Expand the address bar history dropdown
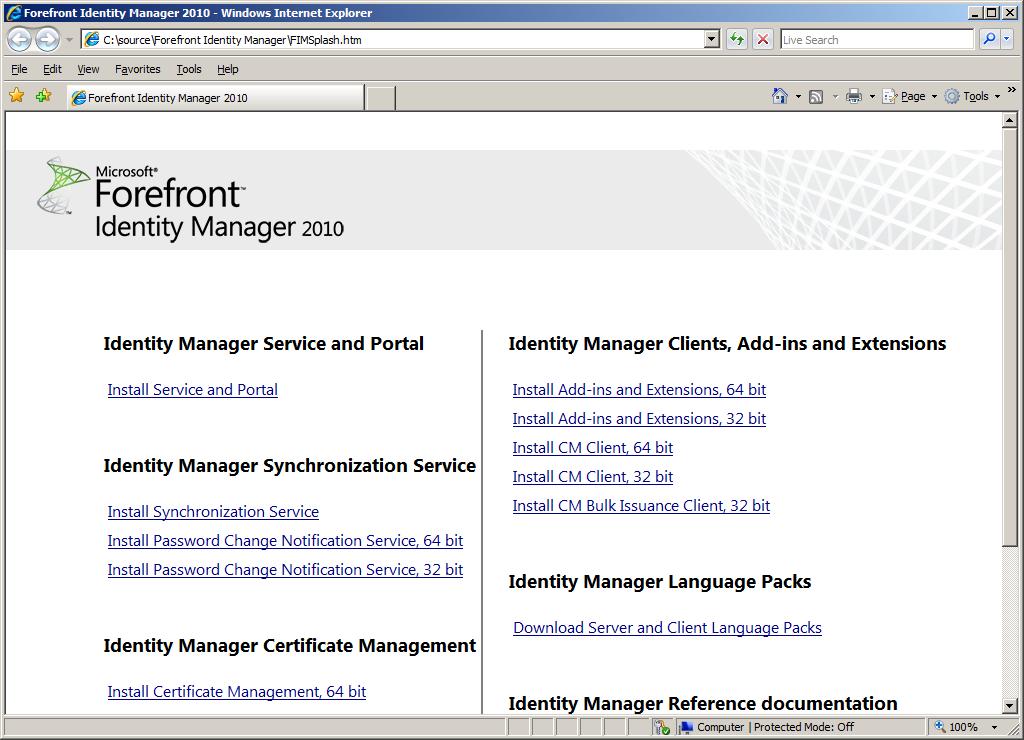 (x=712, y=39)
